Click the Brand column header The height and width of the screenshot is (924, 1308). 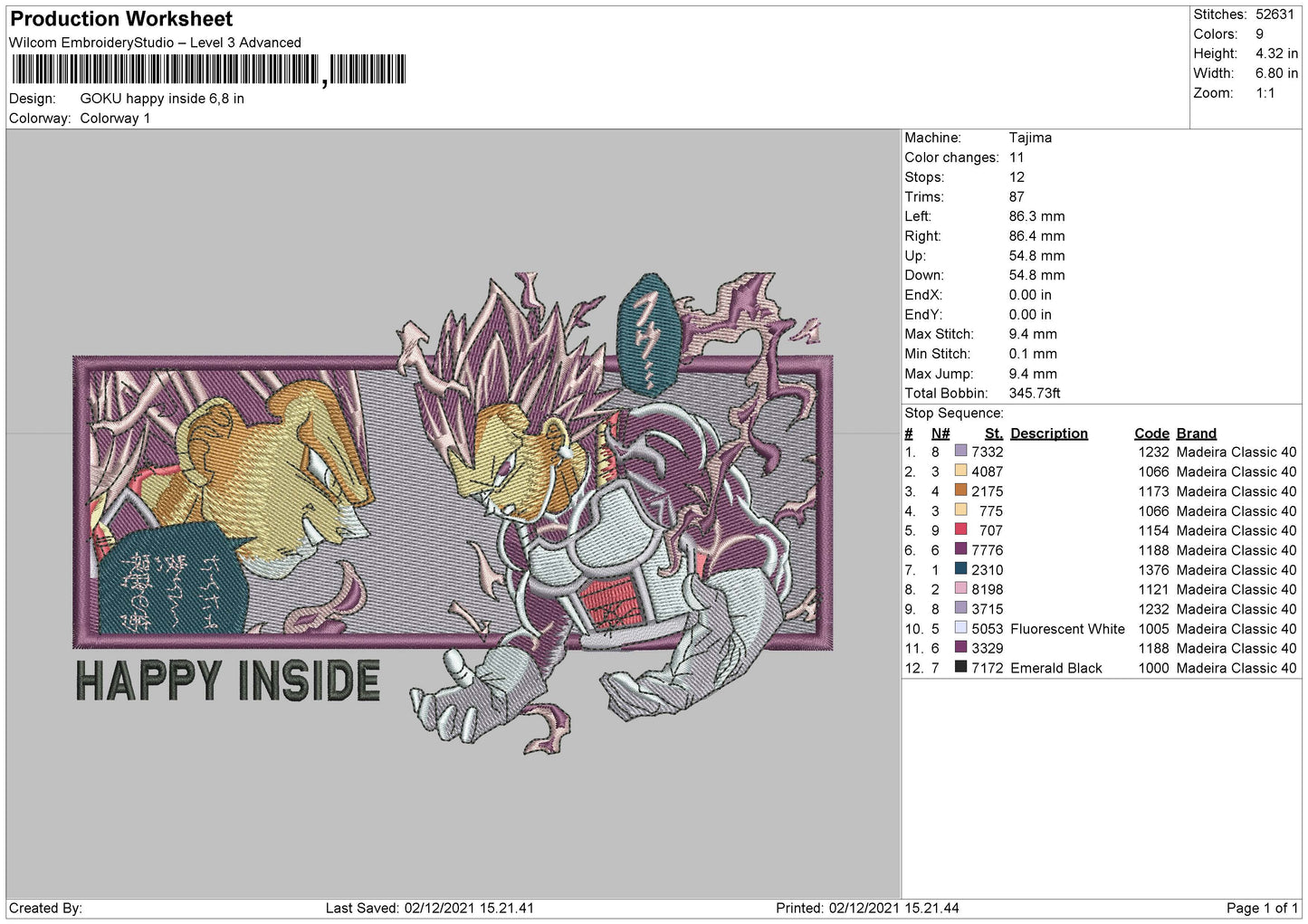tap(1196, 433)
